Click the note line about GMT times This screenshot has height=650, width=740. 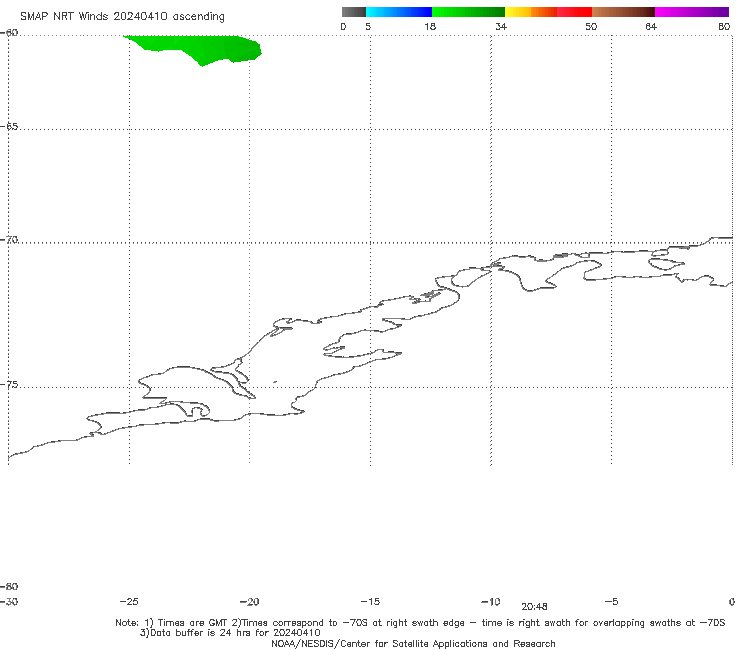[x=420, y=623]
